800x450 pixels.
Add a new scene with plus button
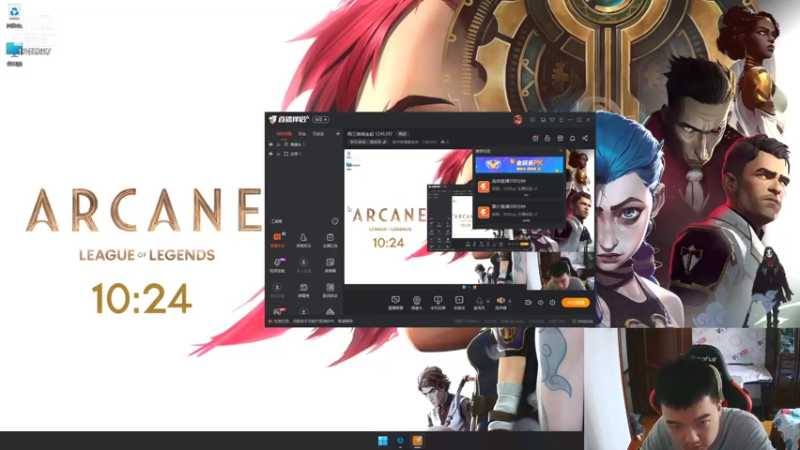coord(338,134)
